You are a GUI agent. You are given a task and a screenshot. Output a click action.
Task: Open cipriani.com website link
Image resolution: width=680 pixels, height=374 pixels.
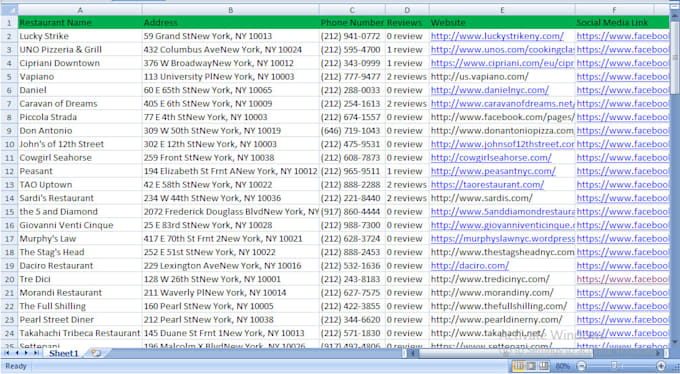pyautogui.click(x=502, y=63)
